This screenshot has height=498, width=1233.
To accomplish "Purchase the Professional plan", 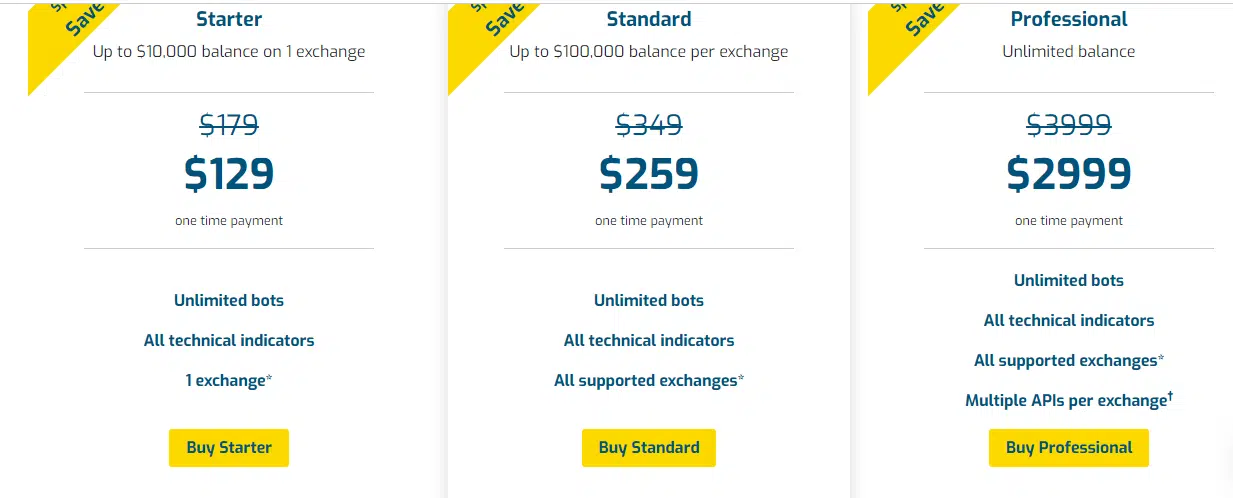I will (x=1069, y=448).
